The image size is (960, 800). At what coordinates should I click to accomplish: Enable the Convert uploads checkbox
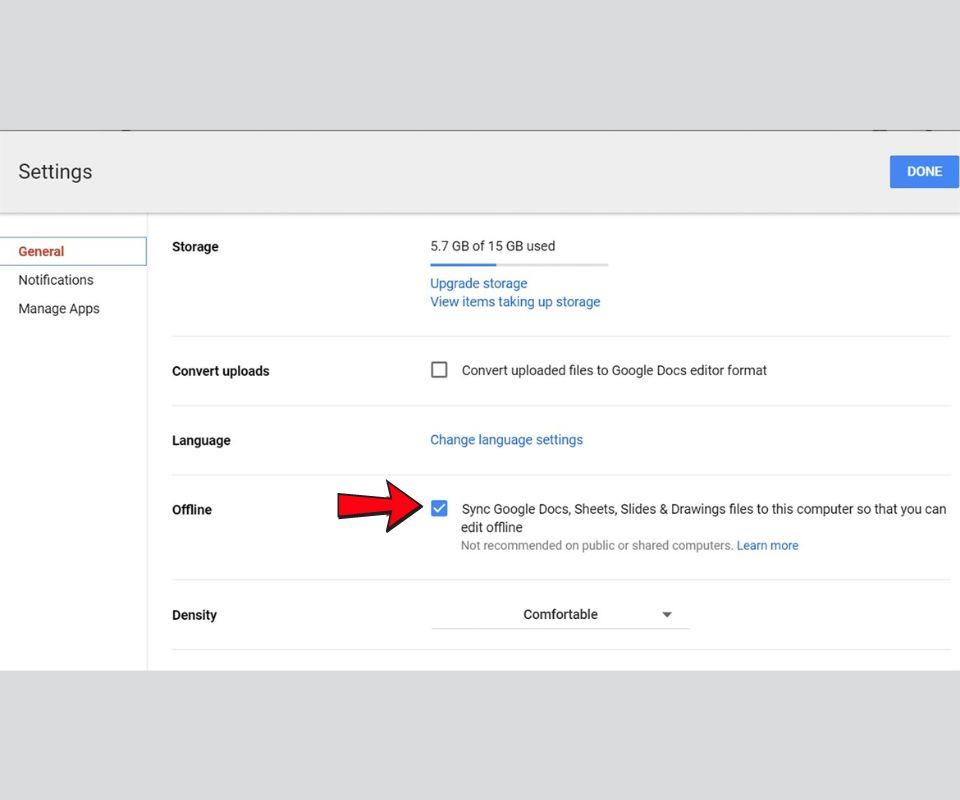(x=439, y=370)
